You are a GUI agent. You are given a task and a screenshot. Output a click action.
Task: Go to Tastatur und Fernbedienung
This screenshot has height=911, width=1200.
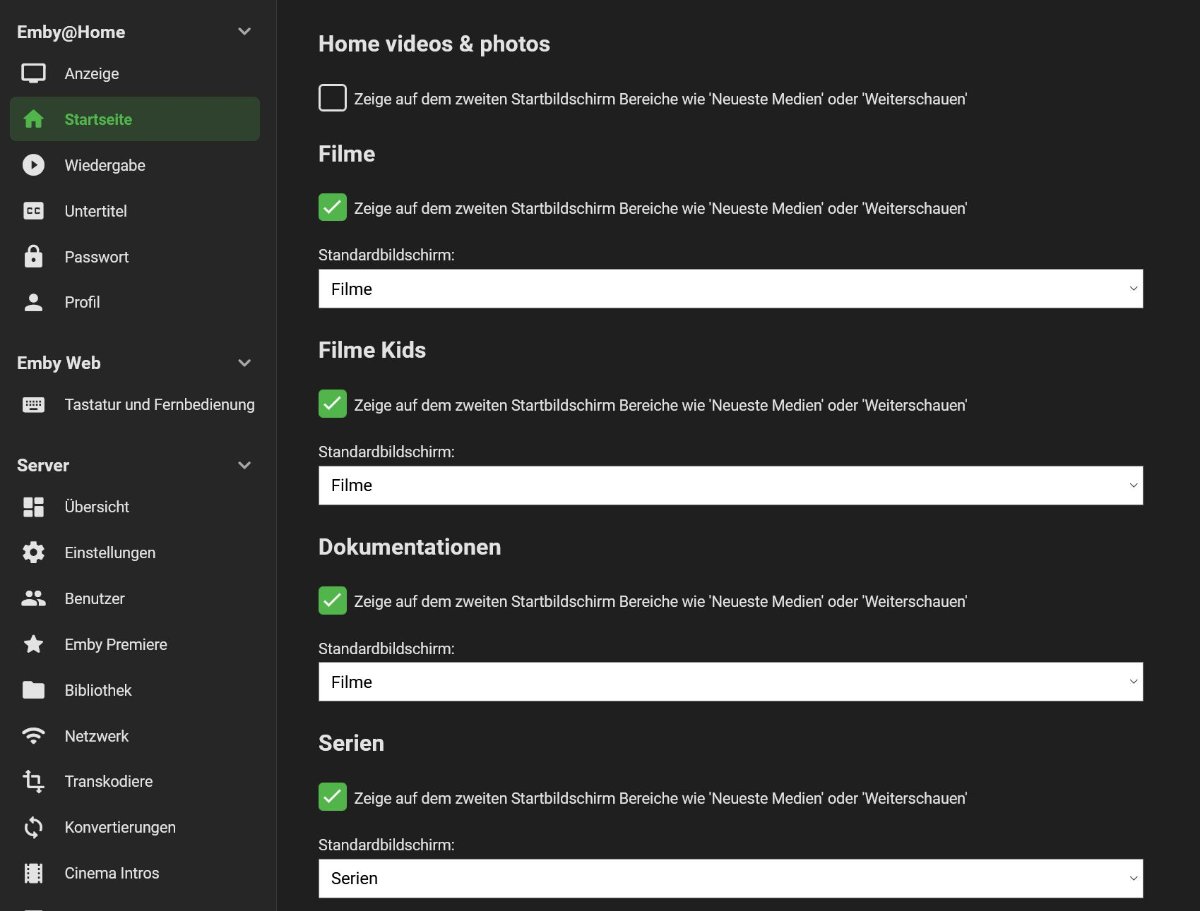159,405
